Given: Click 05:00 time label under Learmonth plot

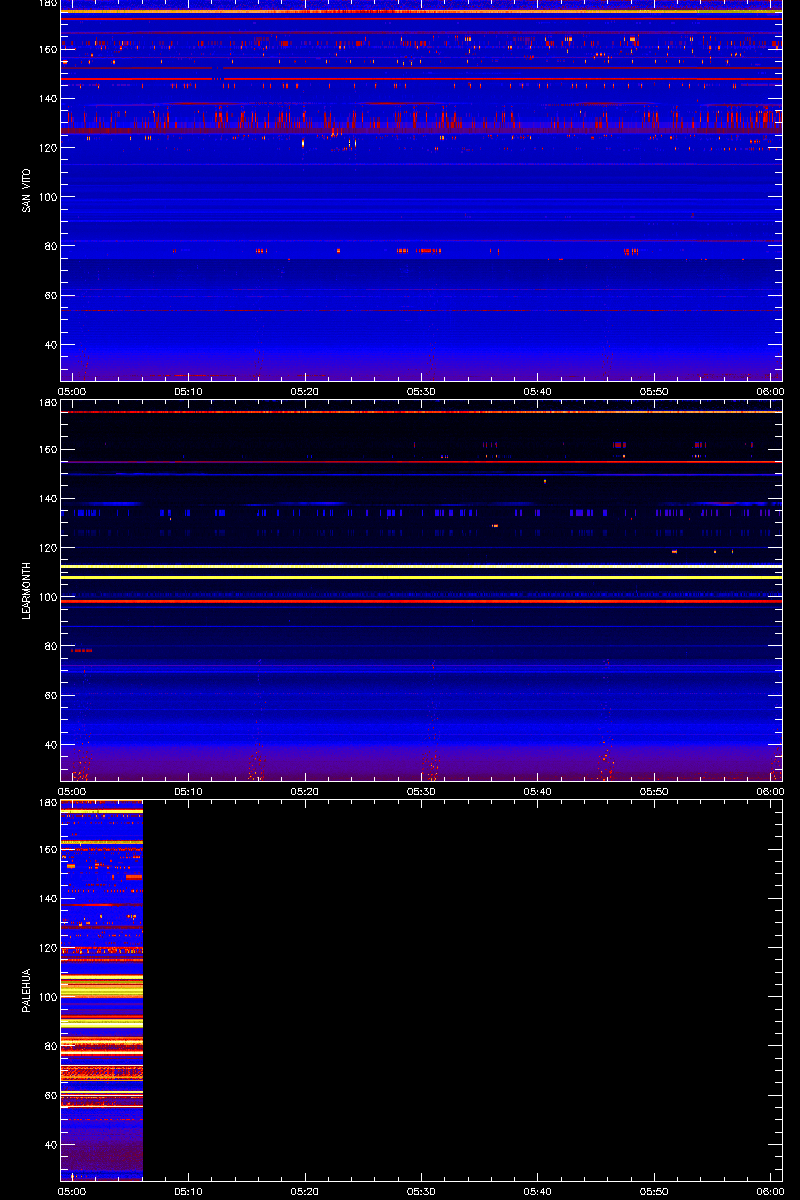Looking at the screenshot, I should point(73,791).
